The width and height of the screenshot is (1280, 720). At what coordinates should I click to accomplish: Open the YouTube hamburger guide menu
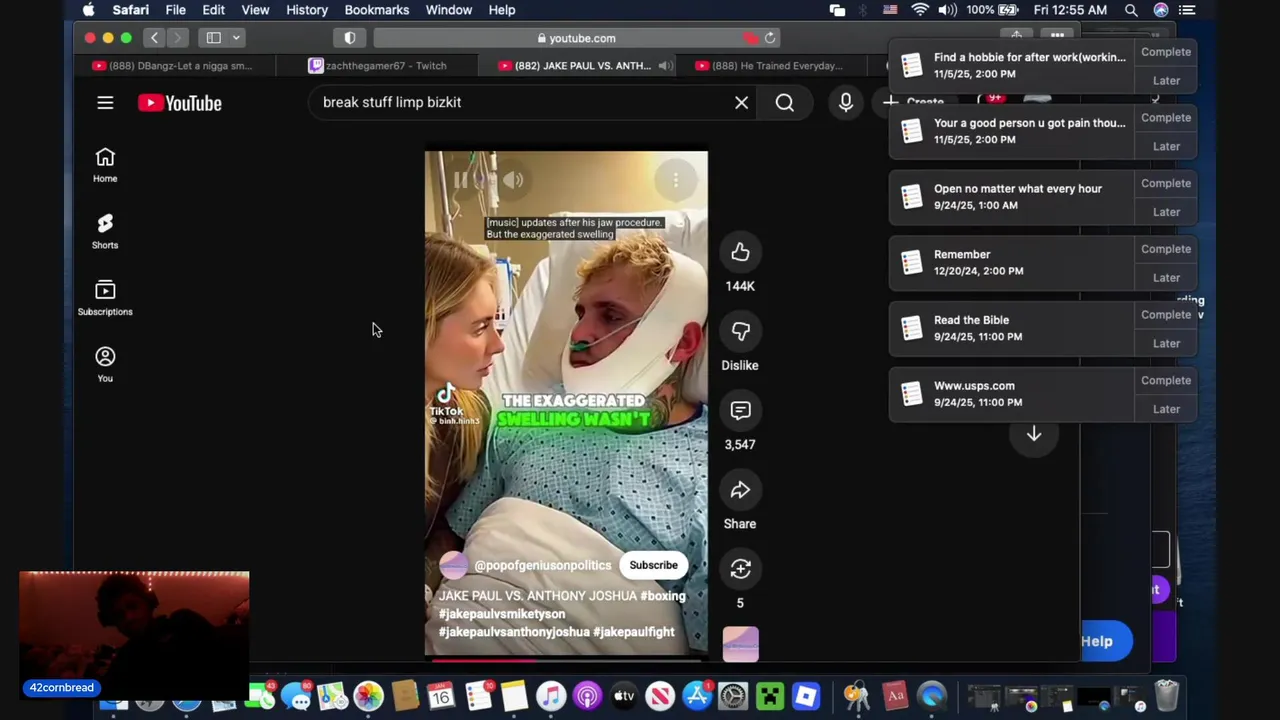[x=105, y=103]
